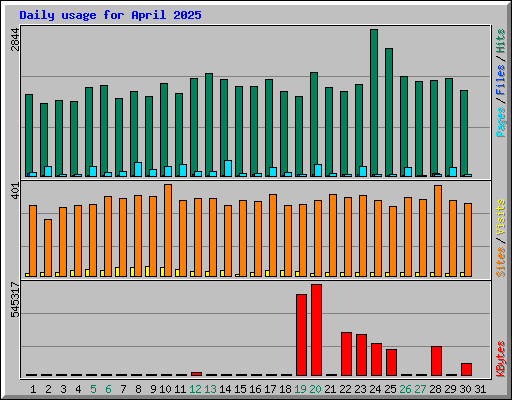The image size is (512, 400).
Task: Click the small red KBytes bar for day 12
Action: pyautogui.click(x=196, y=374)
